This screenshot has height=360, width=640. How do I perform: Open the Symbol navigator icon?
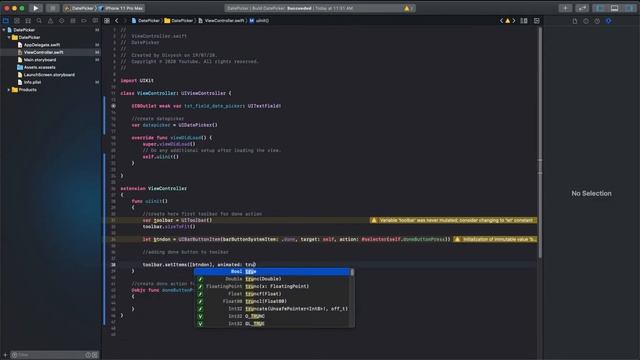point(28,20)
